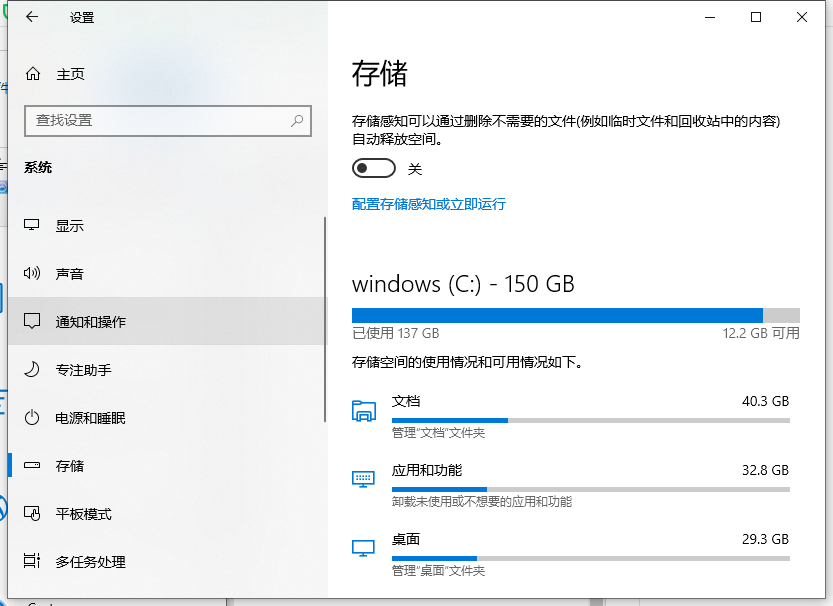Viewport: 833px width, 606px height.
Task: Maximize the Settings window
Action: pos(756,17)
